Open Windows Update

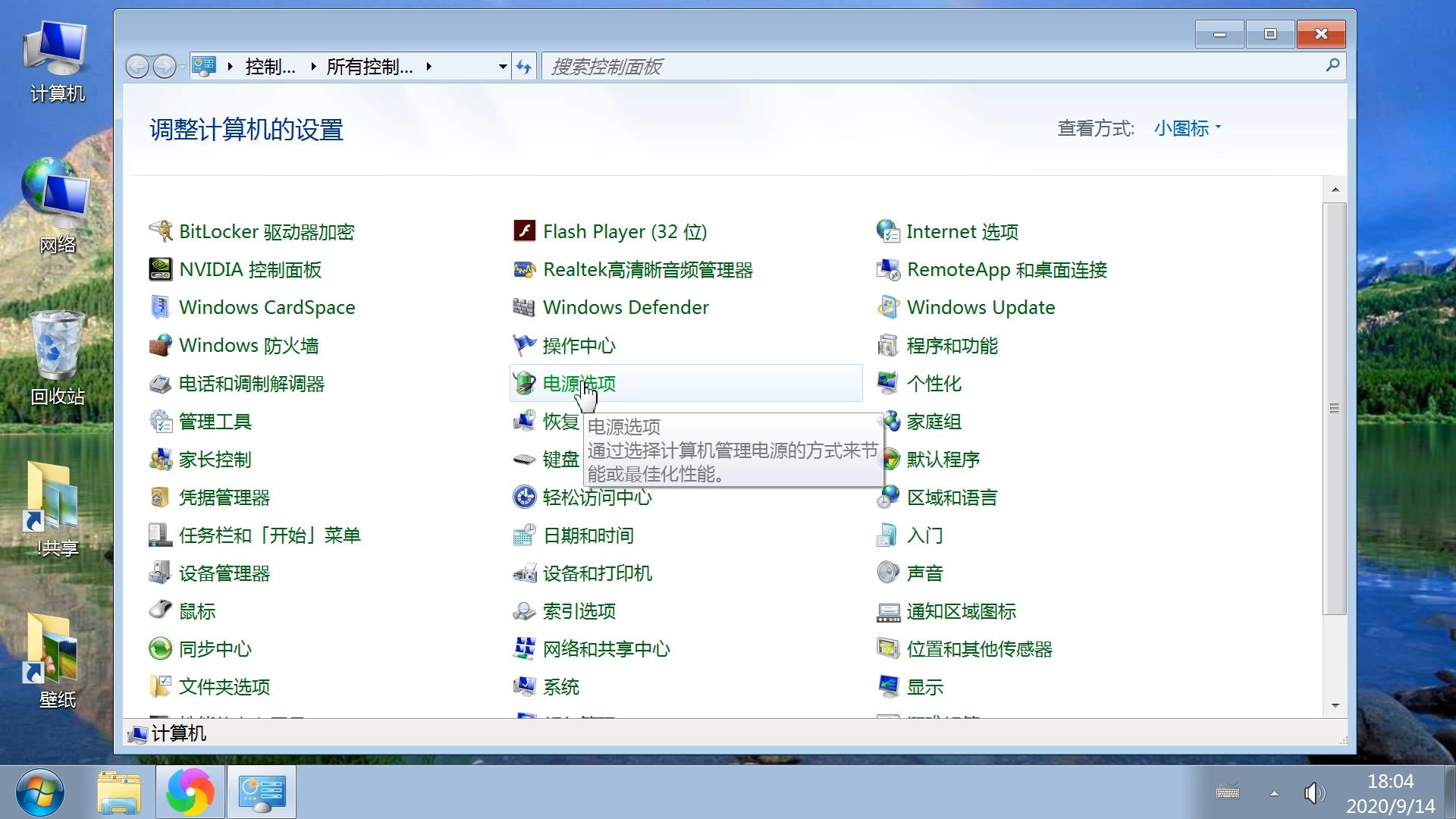(981, 307)
